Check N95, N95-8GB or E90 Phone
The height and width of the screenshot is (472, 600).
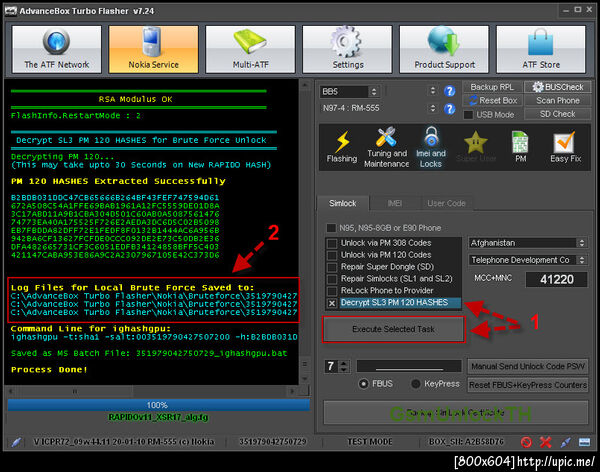tap(331, 228)
